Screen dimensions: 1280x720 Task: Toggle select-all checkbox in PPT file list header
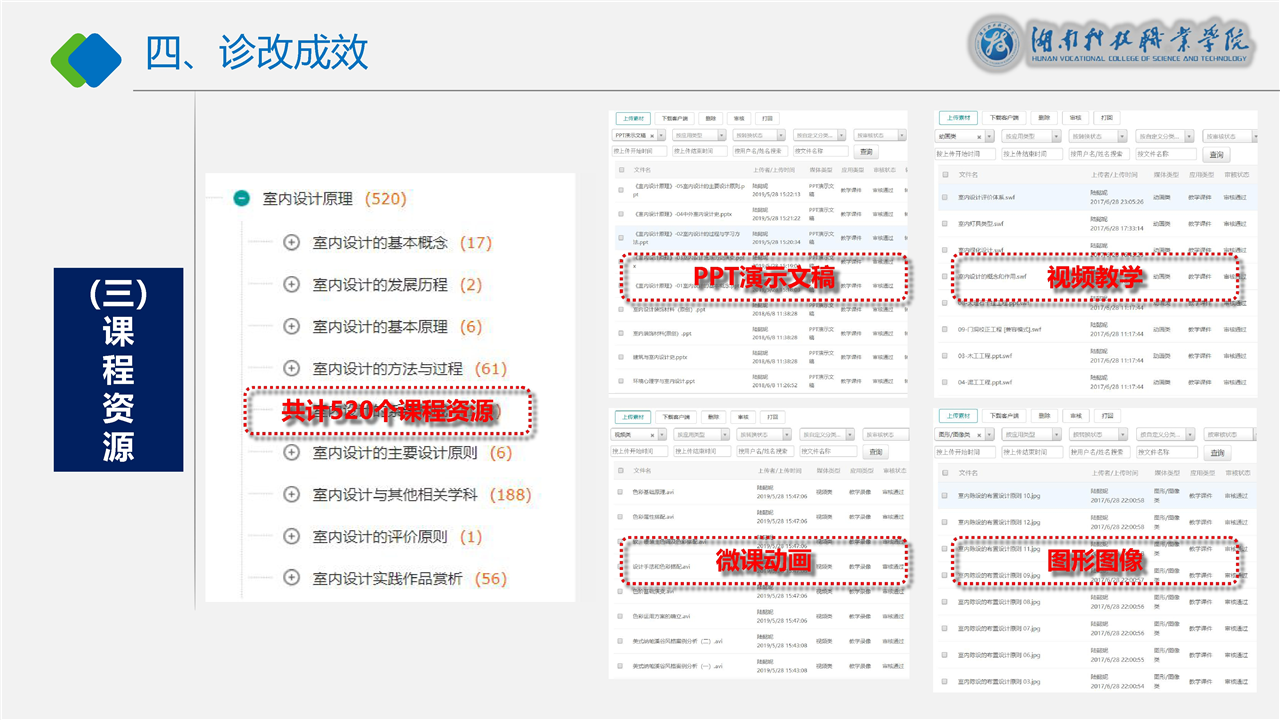(x=621, y=170)
